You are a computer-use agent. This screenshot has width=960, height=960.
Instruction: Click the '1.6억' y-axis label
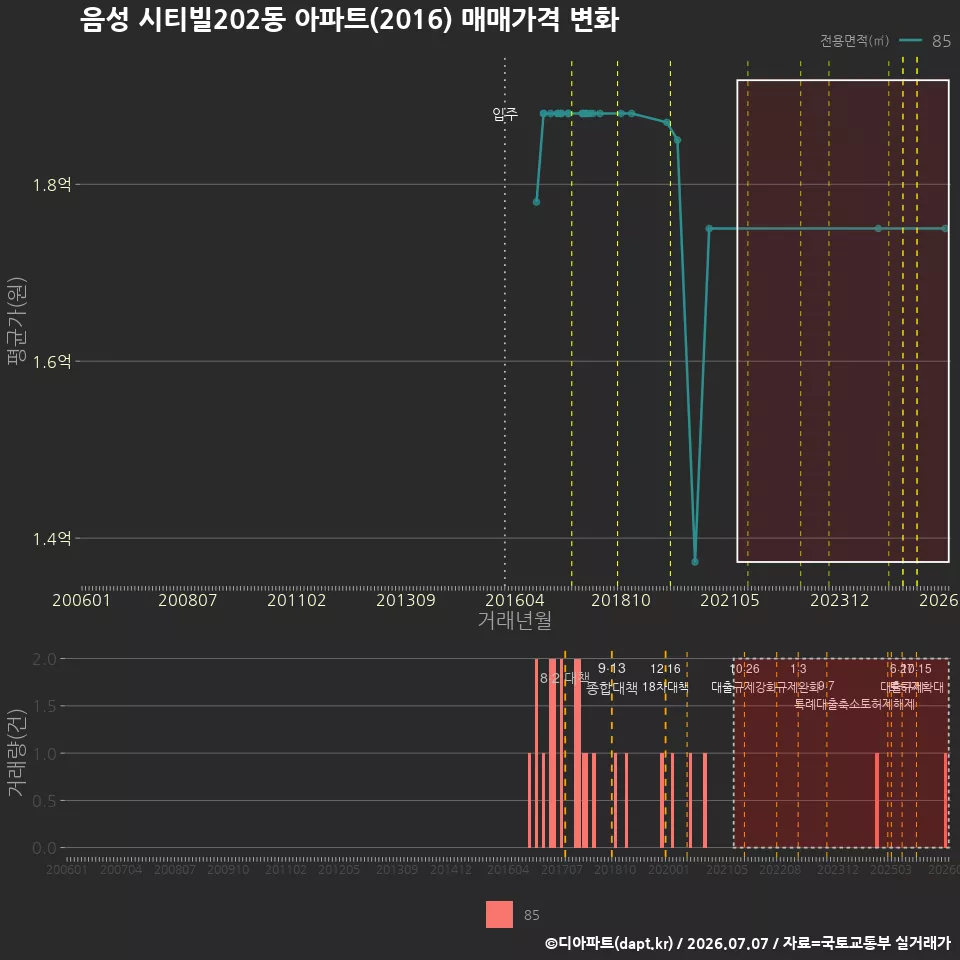click(x=52, y=362)
